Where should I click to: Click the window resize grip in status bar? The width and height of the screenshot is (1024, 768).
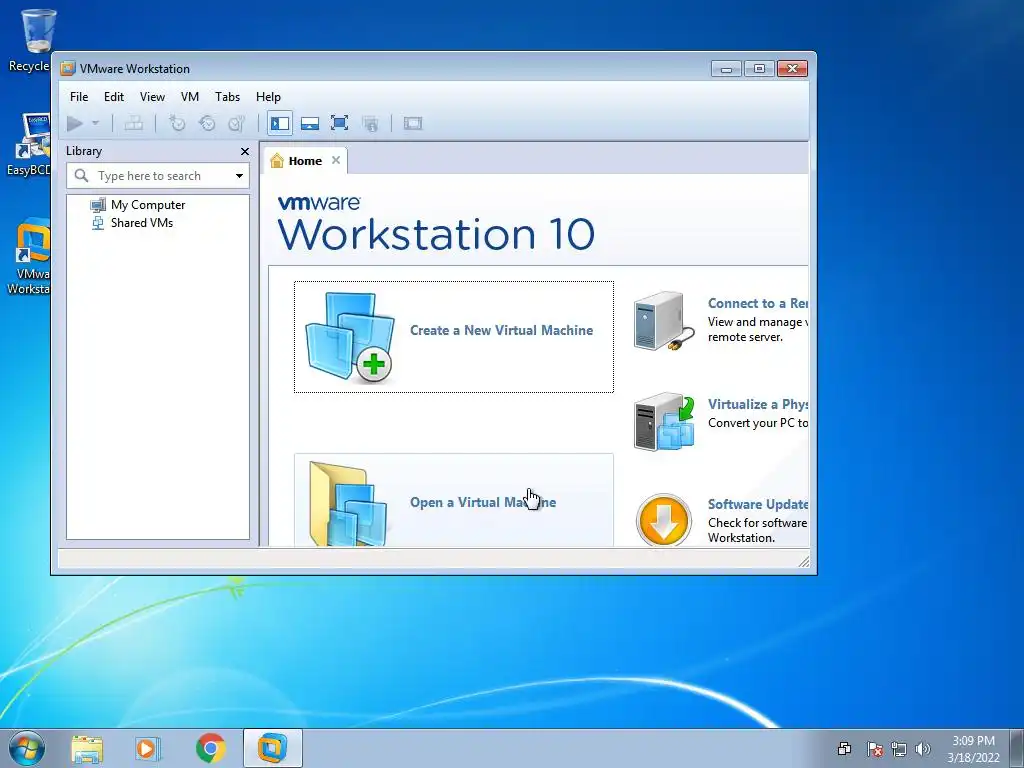tap(803, 561)
